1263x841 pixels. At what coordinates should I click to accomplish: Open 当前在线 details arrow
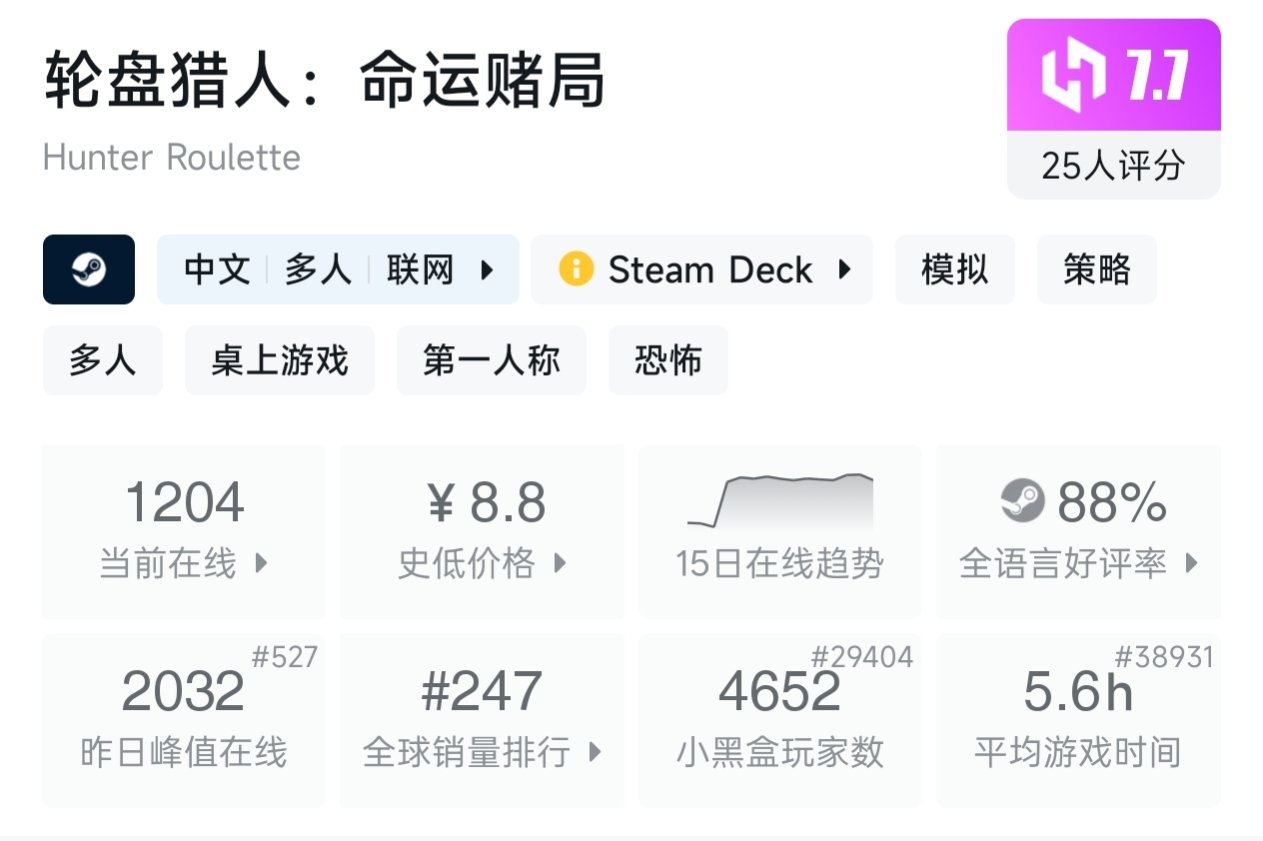click(261, 563)
